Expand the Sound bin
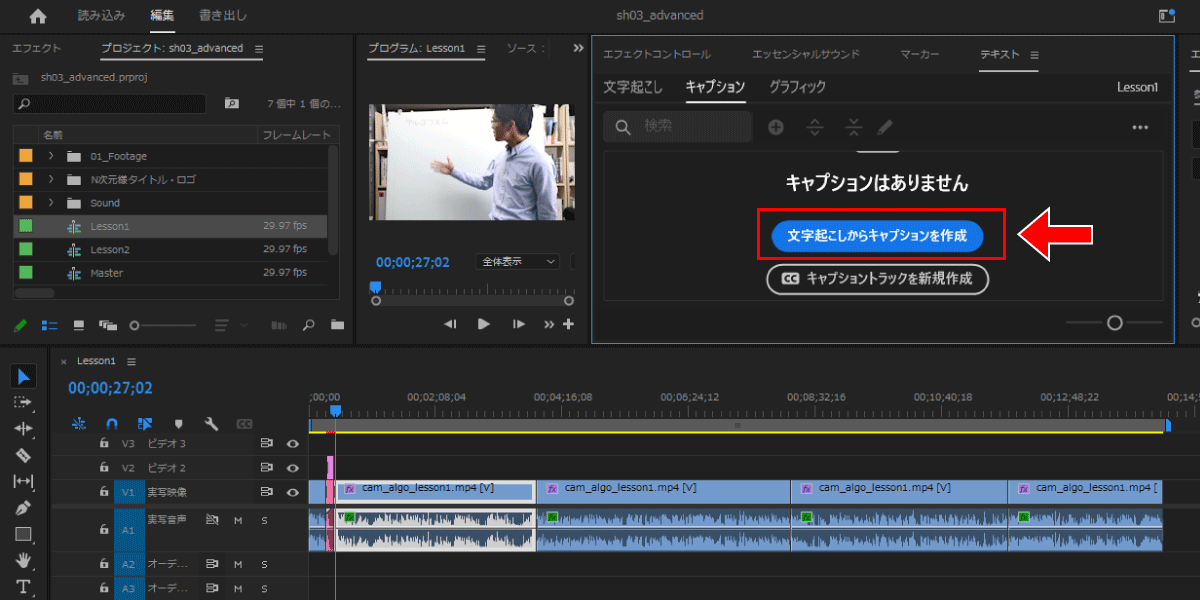 pyautogui.click(x=50, y=203)
